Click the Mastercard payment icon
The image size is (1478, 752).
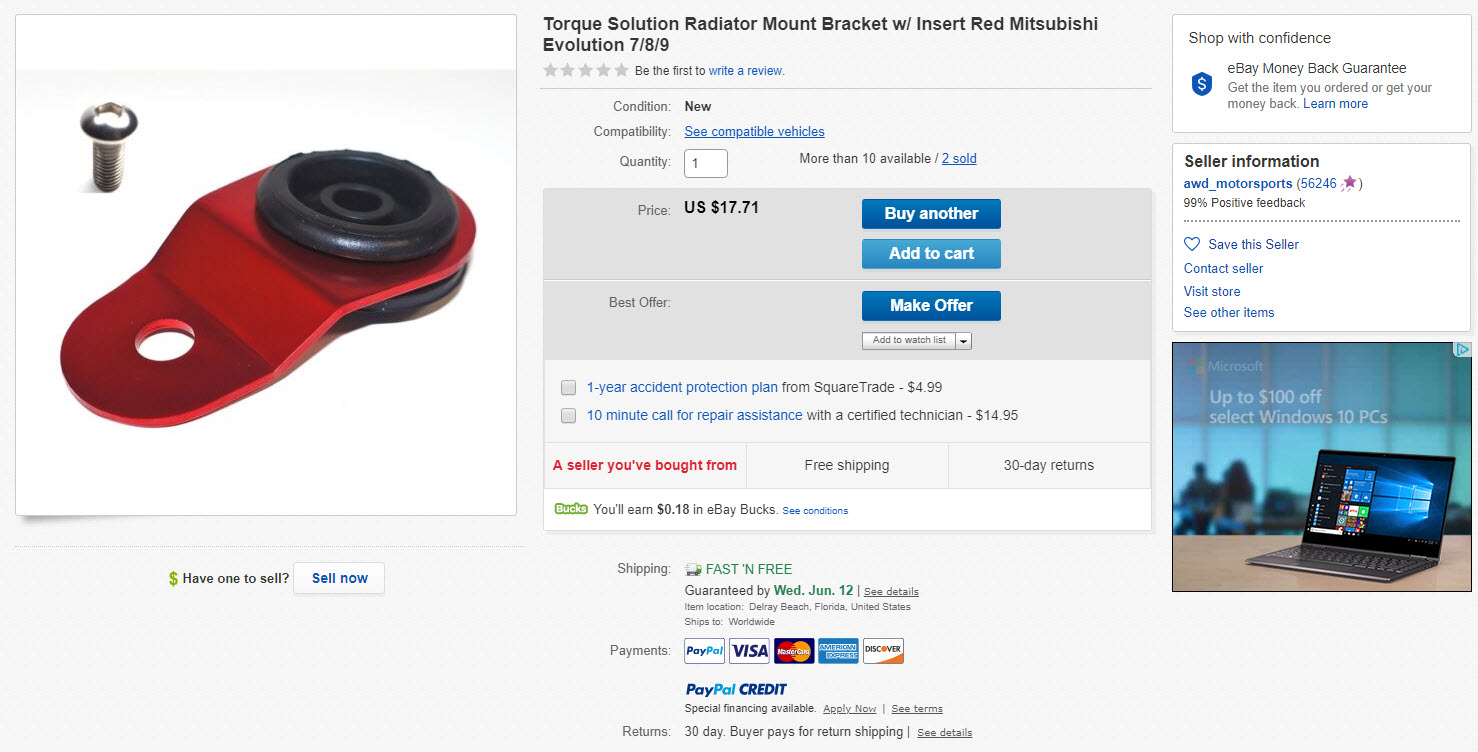click(x=794, y=651)
